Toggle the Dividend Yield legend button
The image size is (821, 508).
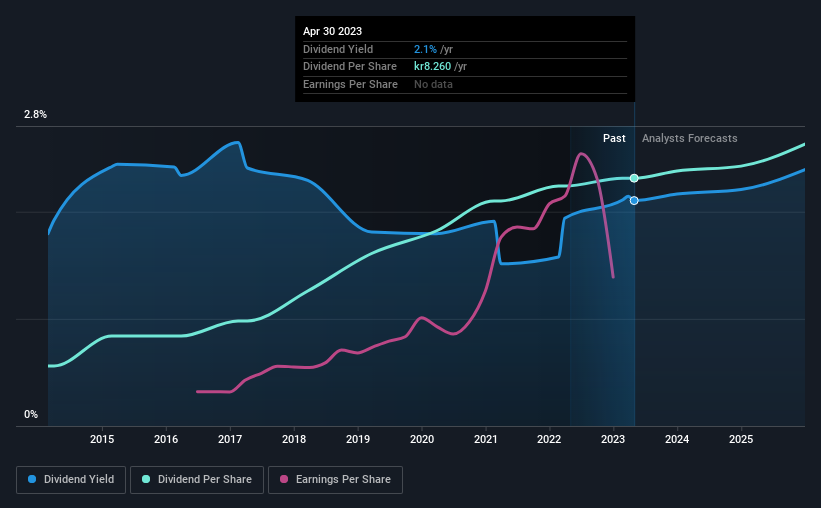(x=71, y=480)
